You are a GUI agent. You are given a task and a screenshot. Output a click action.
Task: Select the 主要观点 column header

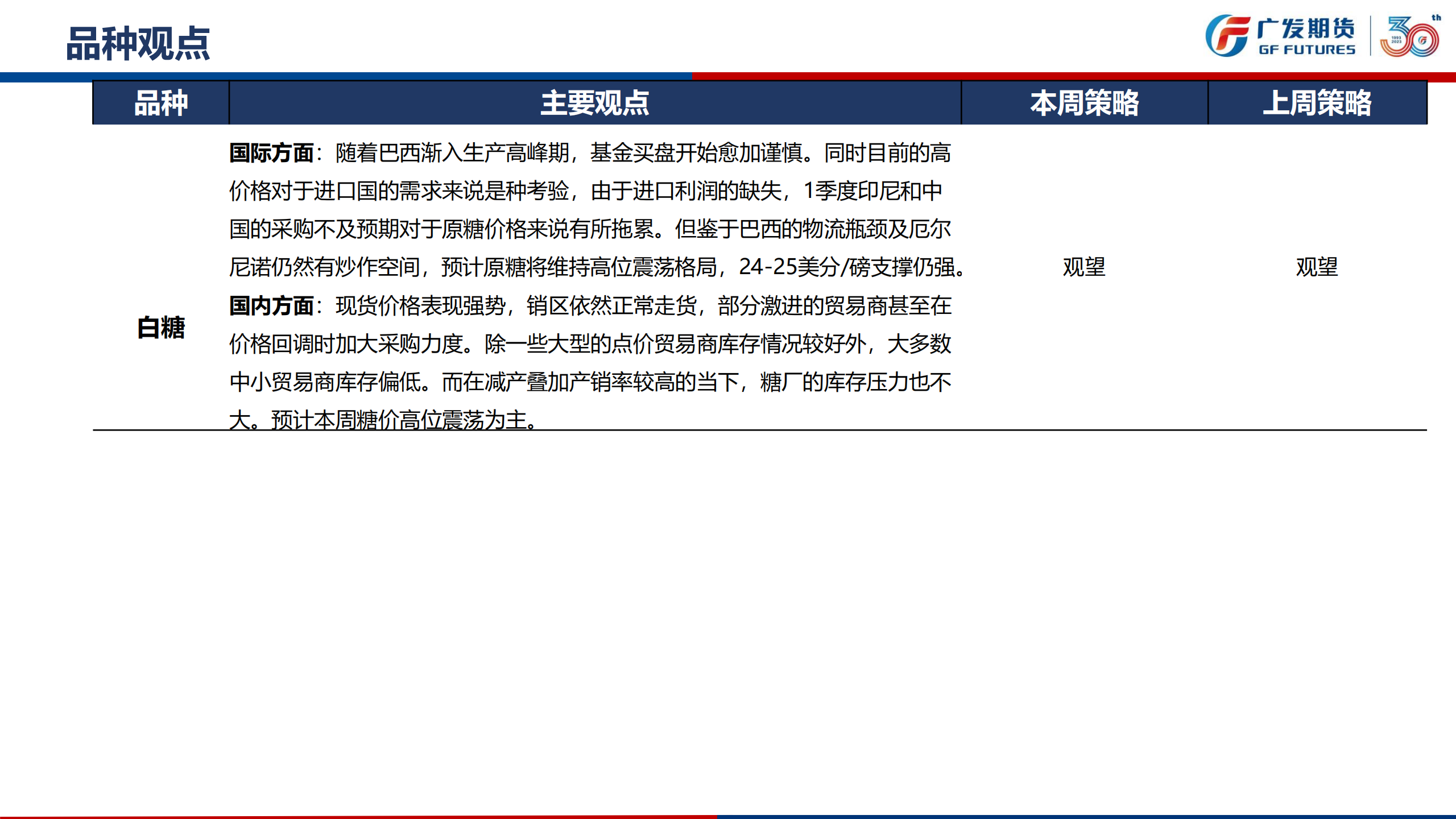(x=594, y=103)
